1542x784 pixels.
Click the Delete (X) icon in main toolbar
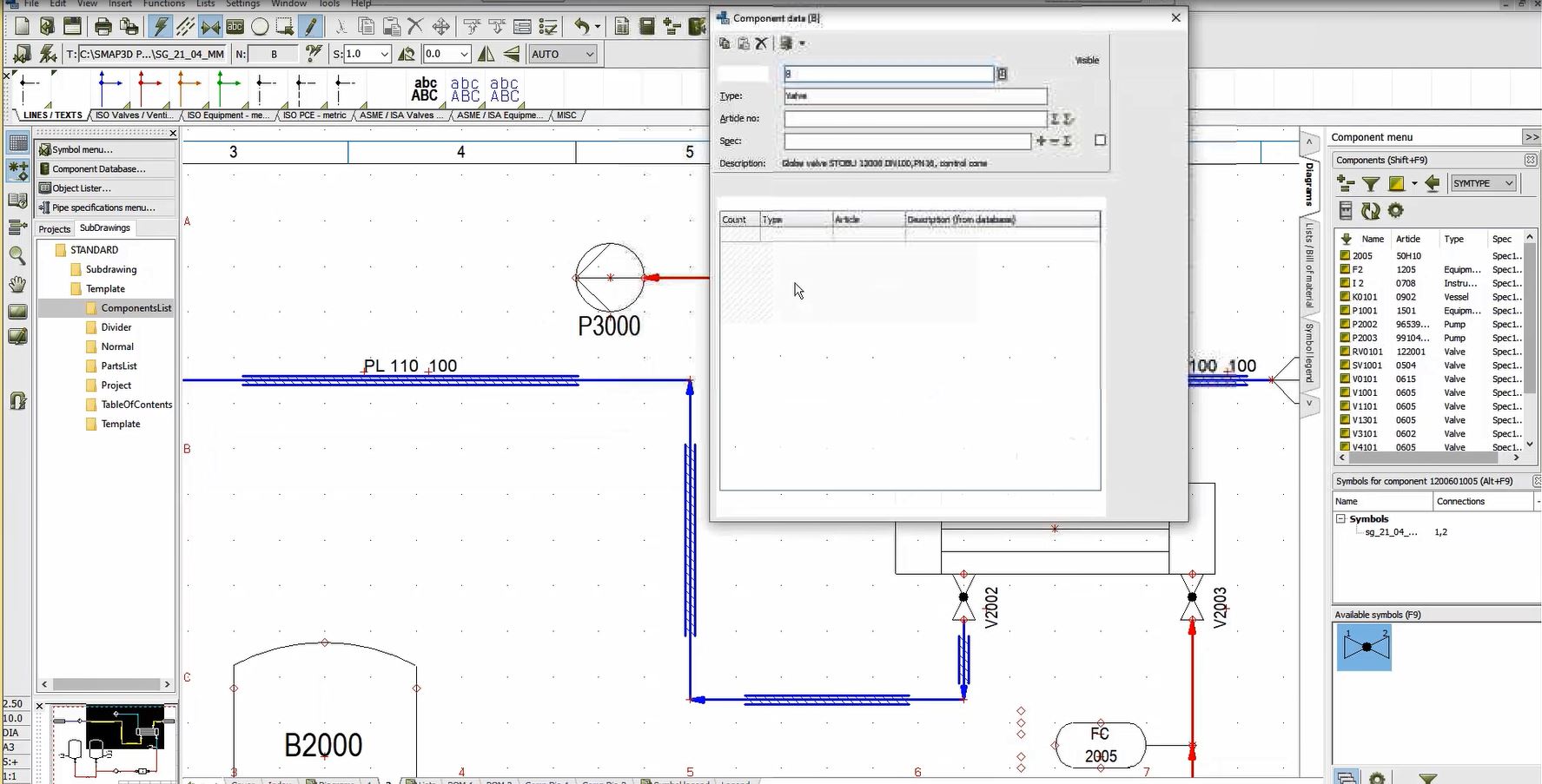click(x=415, y=27)
